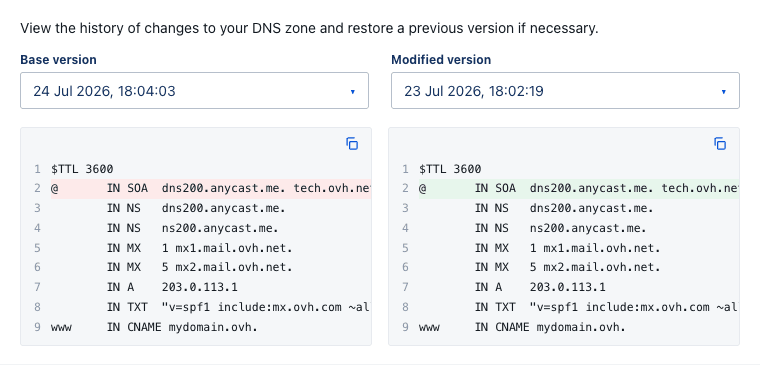Click www CNAME mydomain.ovh. in base version
Screen dimensions: 760x365
(154, 327)
